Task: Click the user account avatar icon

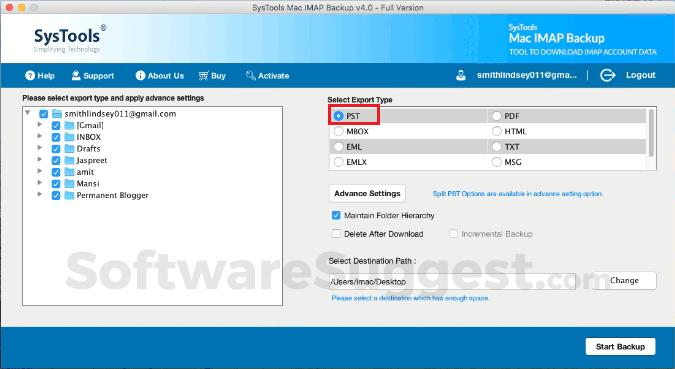Action: pos(461,75)
